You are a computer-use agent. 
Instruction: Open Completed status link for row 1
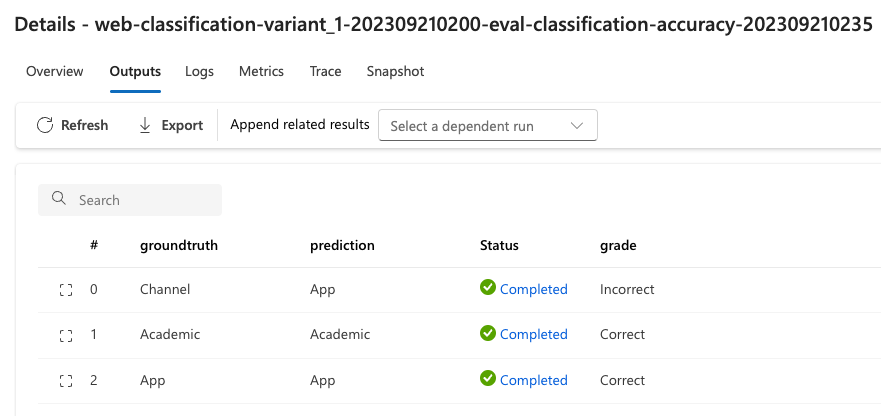tap(533, 334)
